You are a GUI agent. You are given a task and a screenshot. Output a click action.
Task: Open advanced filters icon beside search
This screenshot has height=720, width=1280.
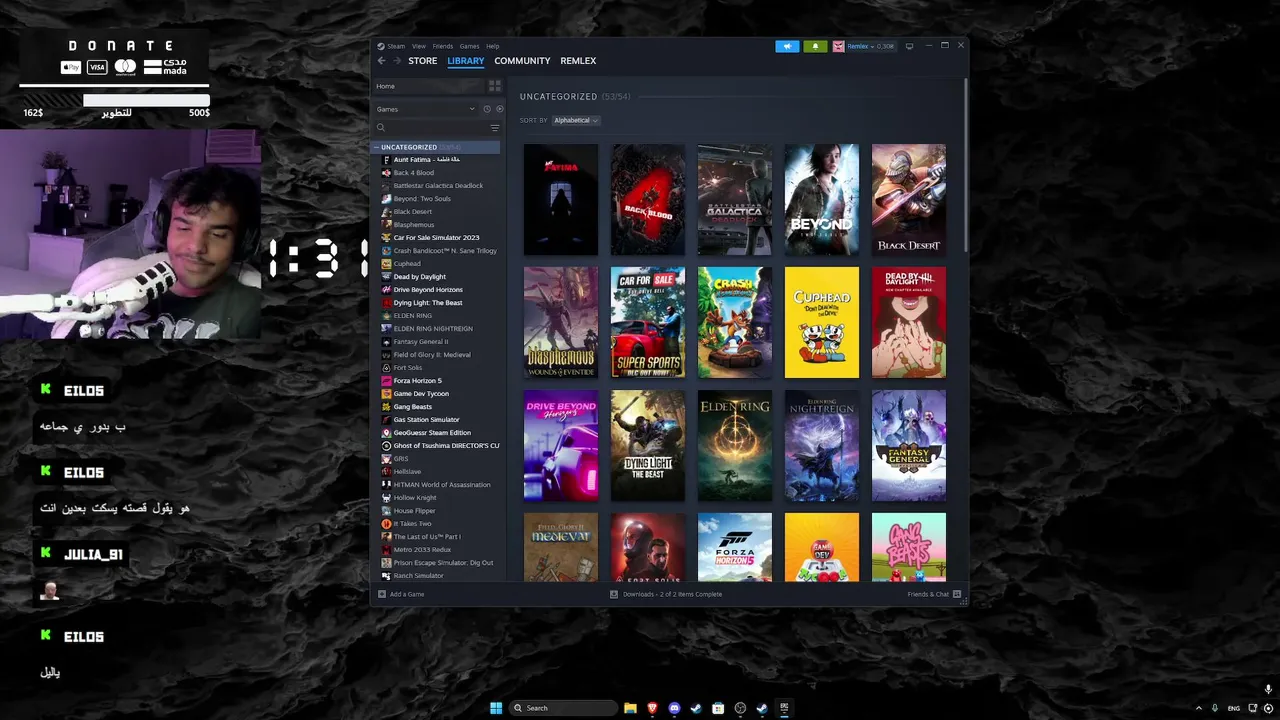click(494, 128)
